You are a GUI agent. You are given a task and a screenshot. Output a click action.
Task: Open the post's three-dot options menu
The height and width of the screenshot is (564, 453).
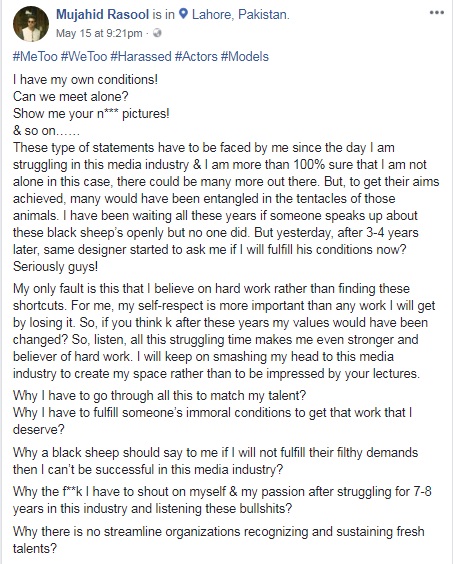click(436, 13)
